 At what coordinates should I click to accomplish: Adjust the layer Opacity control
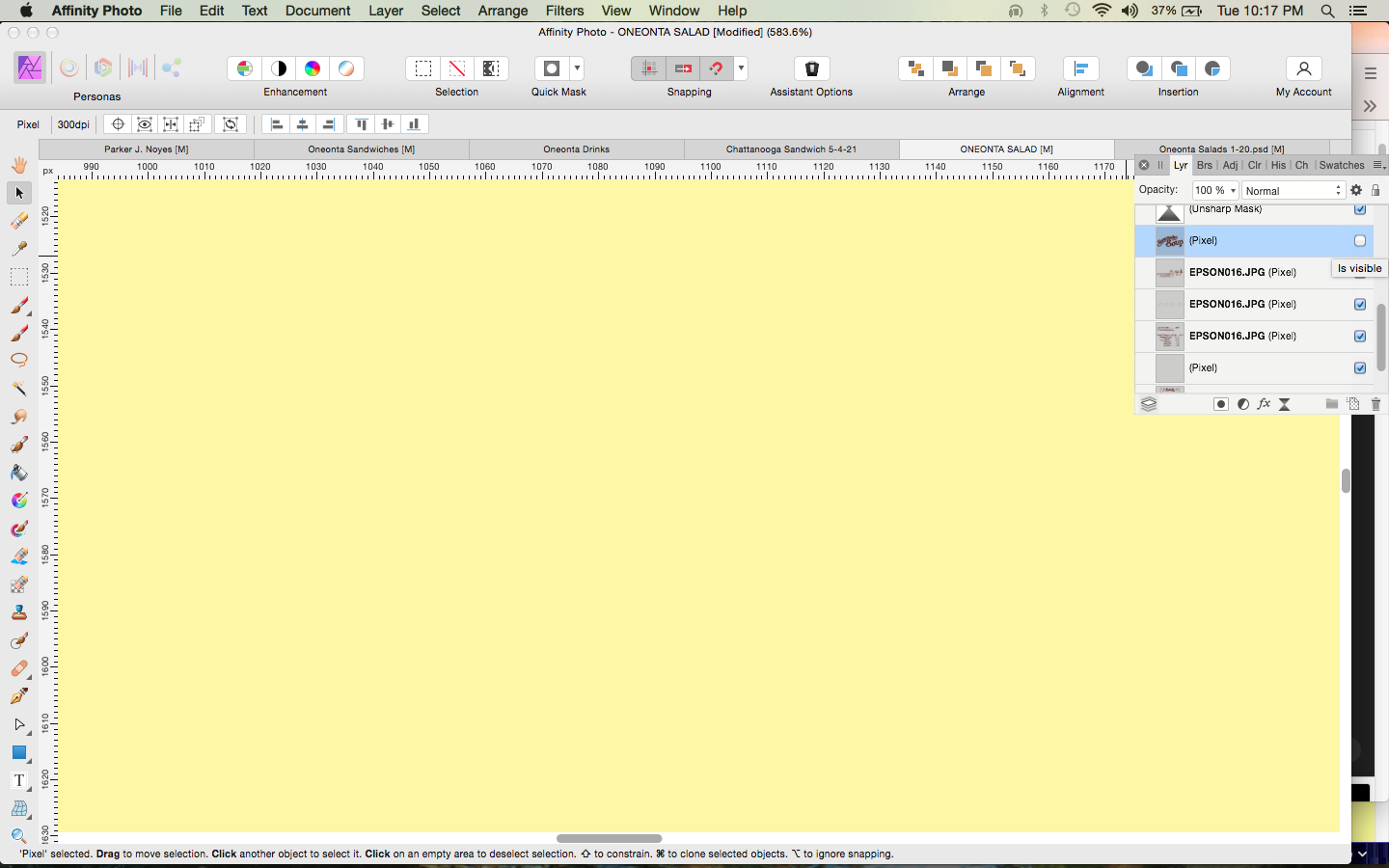(x=1214, y=190)
